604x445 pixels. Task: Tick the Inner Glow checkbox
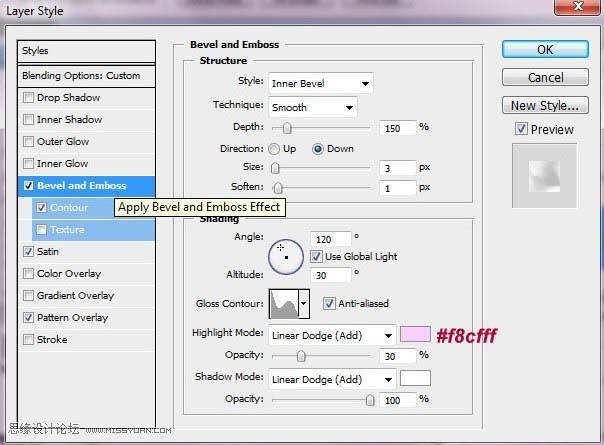point(28,163)
